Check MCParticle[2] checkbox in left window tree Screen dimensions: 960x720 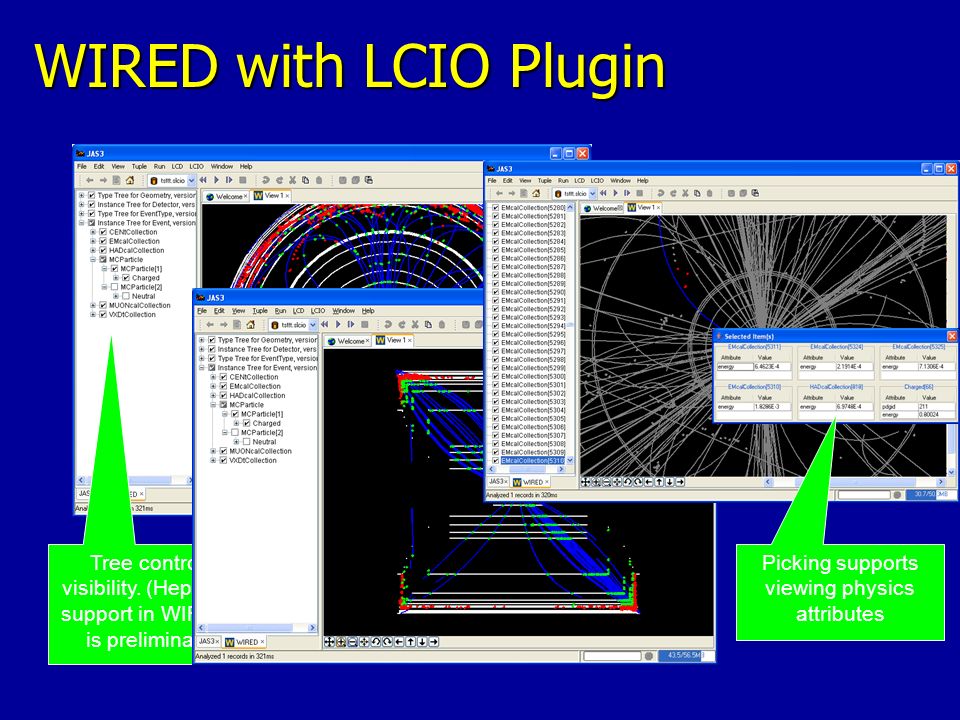click(x=114, y=287)
